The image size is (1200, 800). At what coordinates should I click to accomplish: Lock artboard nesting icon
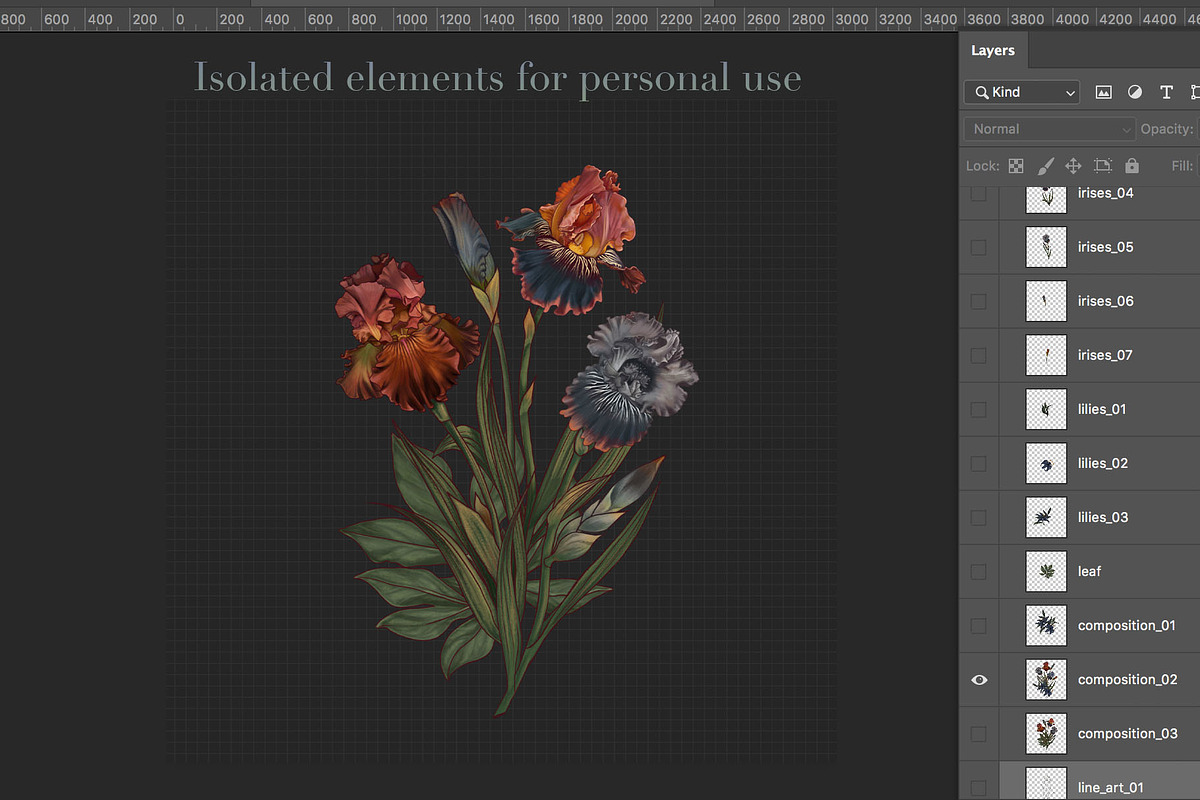pyautogui.click(x=1102, y=166)
